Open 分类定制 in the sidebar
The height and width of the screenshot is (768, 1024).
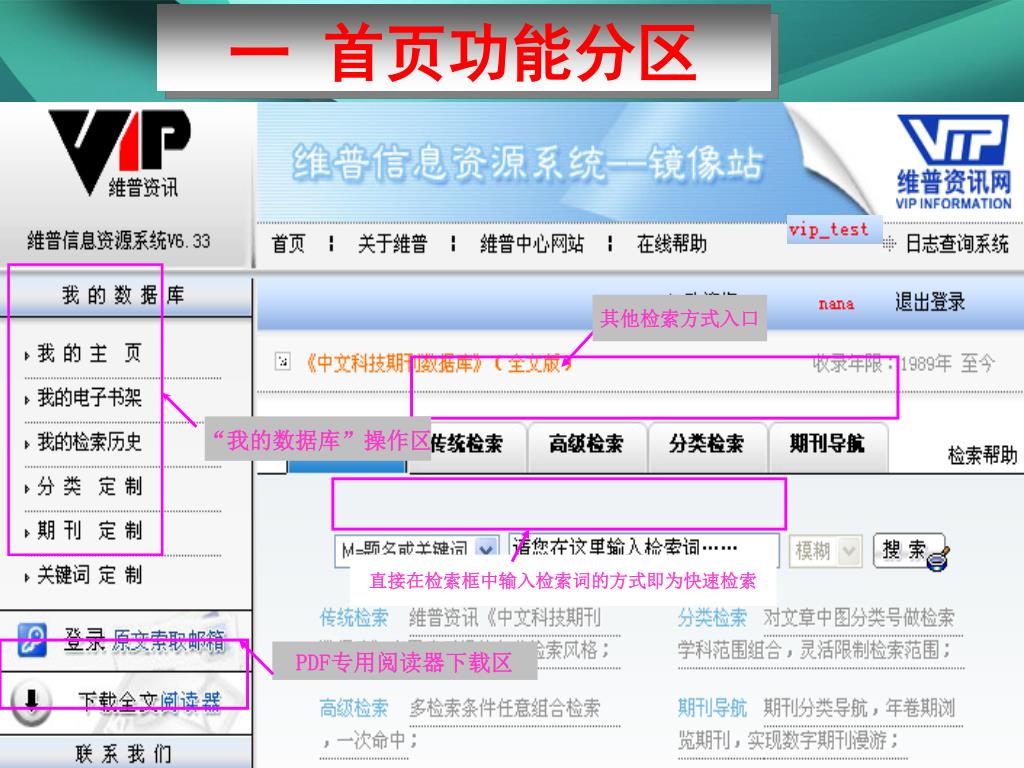89,487
